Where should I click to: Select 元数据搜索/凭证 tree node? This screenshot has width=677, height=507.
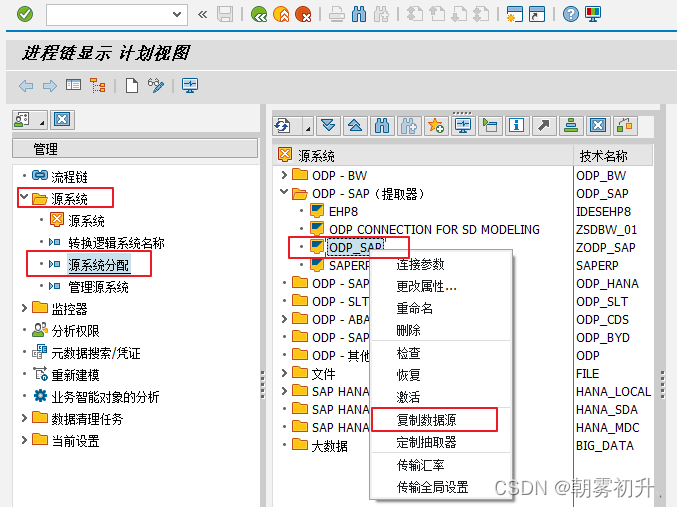(x=95, y=353)
